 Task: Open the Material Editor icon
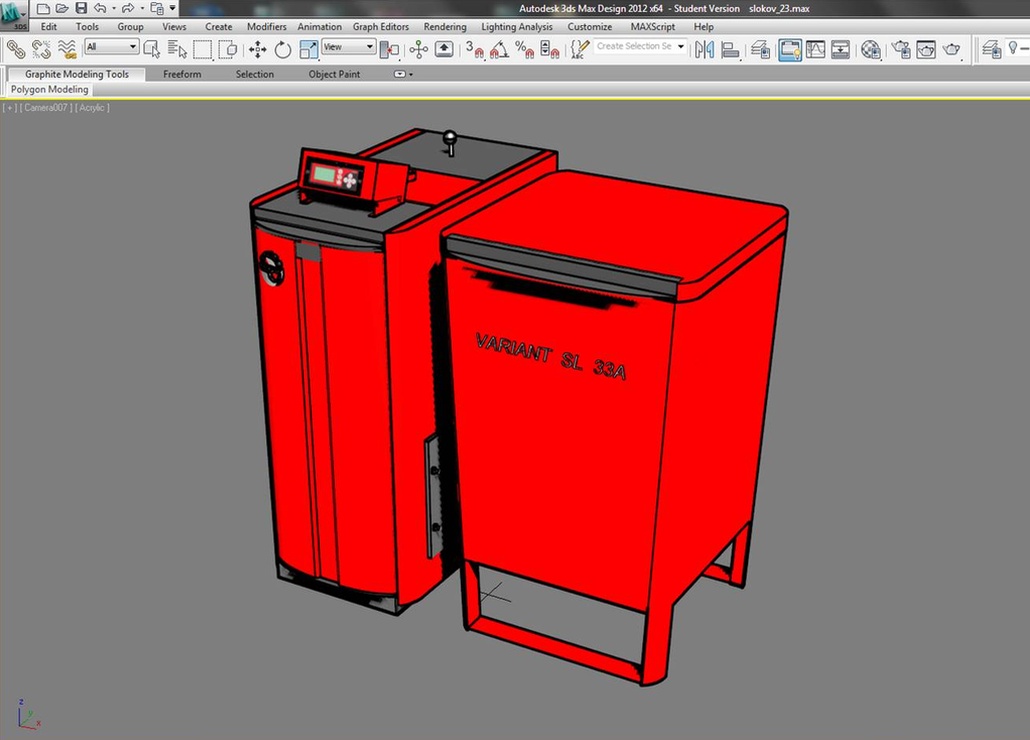point(870,49)
